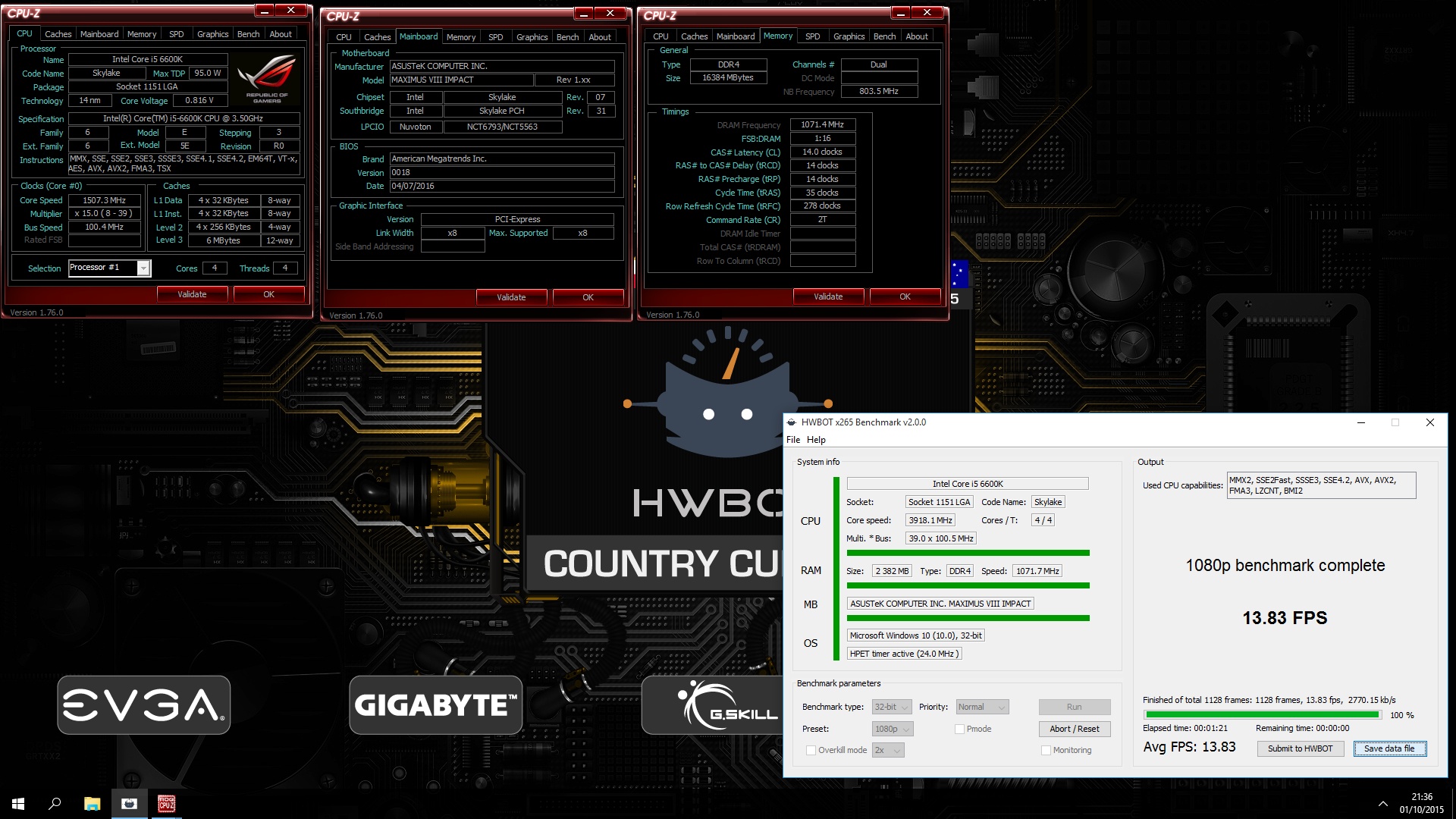Open Mainboard tab in CPU-Z Memory window
Viewport: 1456px width, 819px height.
736,36
